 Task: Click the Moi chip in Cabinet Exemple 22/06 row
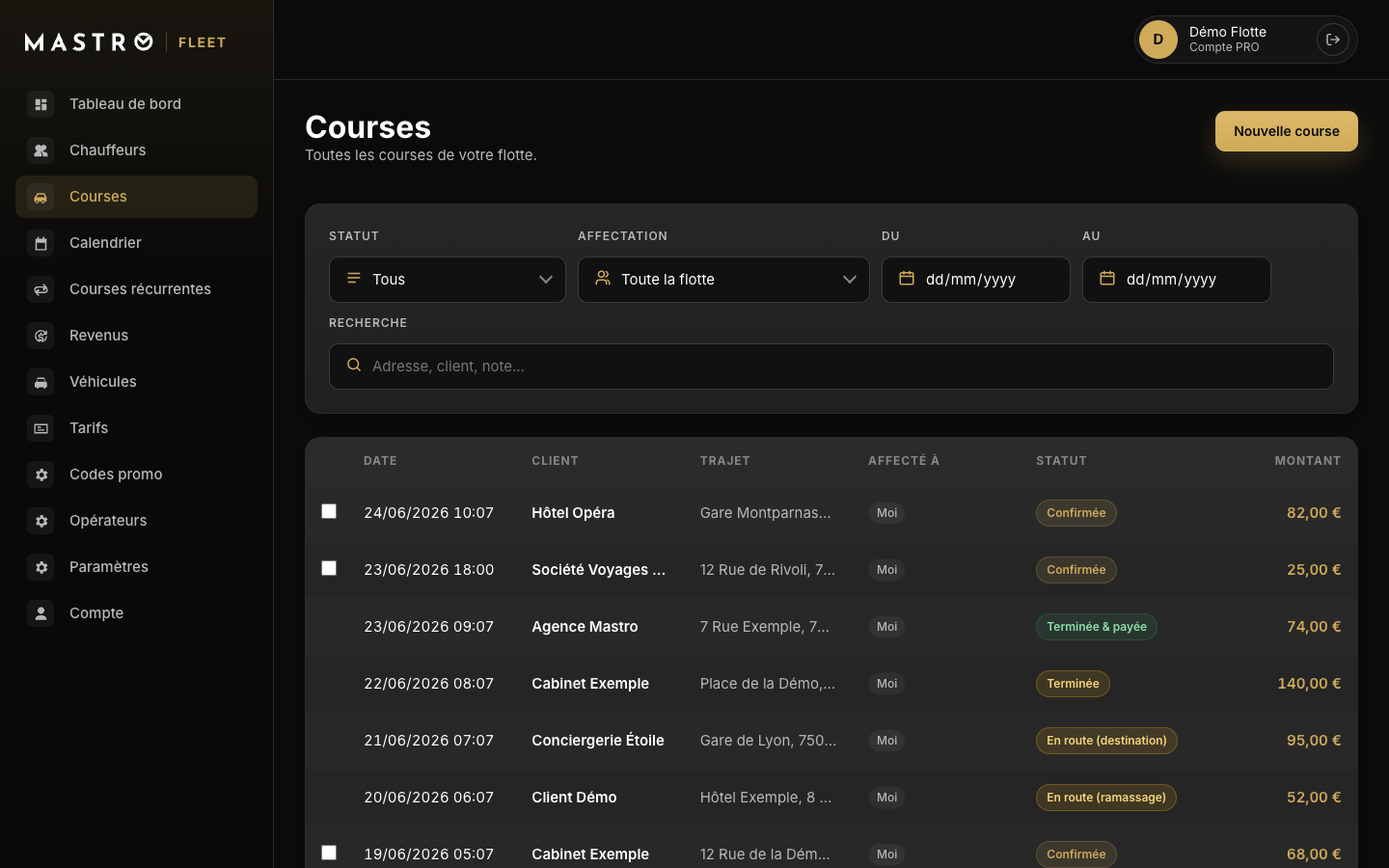(x=886, y=684)
